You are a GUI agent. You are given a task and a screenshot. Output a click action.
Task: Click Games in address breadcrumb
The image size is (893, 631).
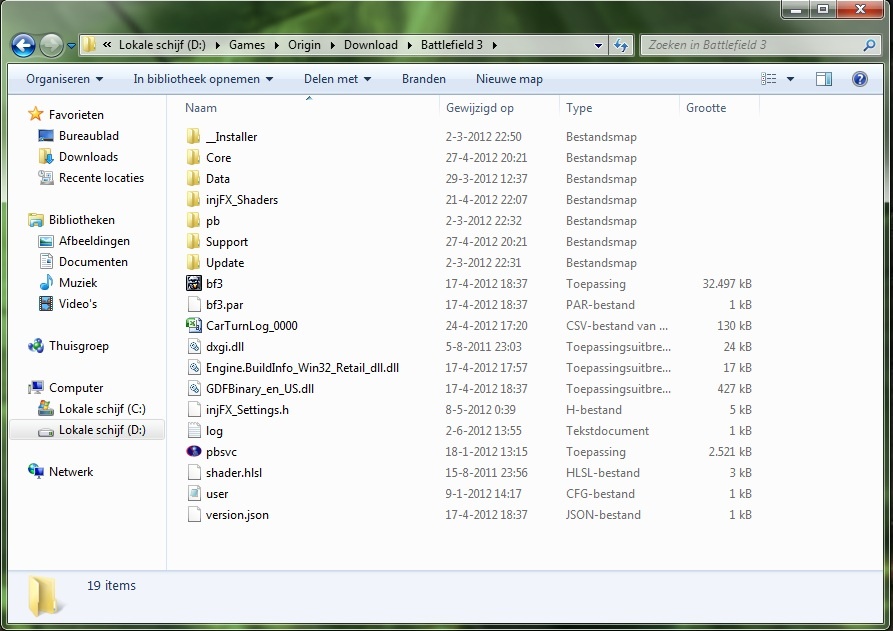[x=247, y=45]
